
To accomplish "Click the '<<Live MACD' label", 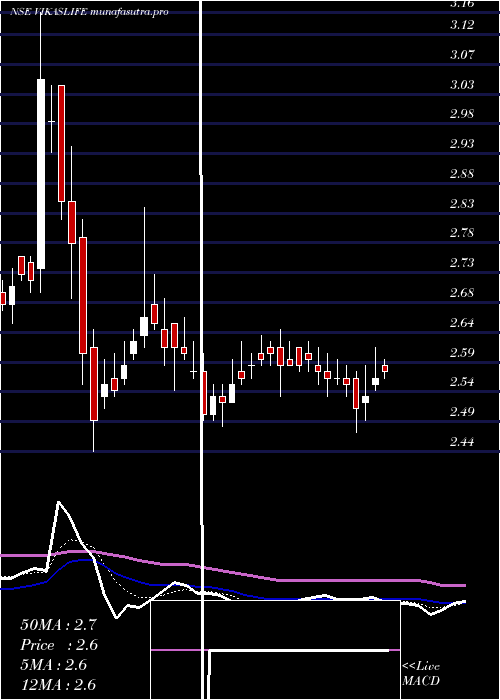I will (x=421, y=674).
